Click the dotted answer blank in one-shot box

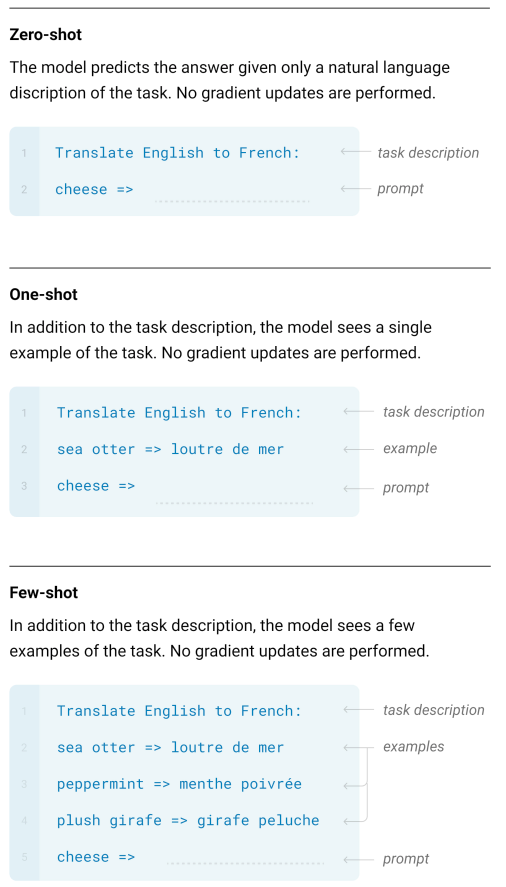coord(234,503)
